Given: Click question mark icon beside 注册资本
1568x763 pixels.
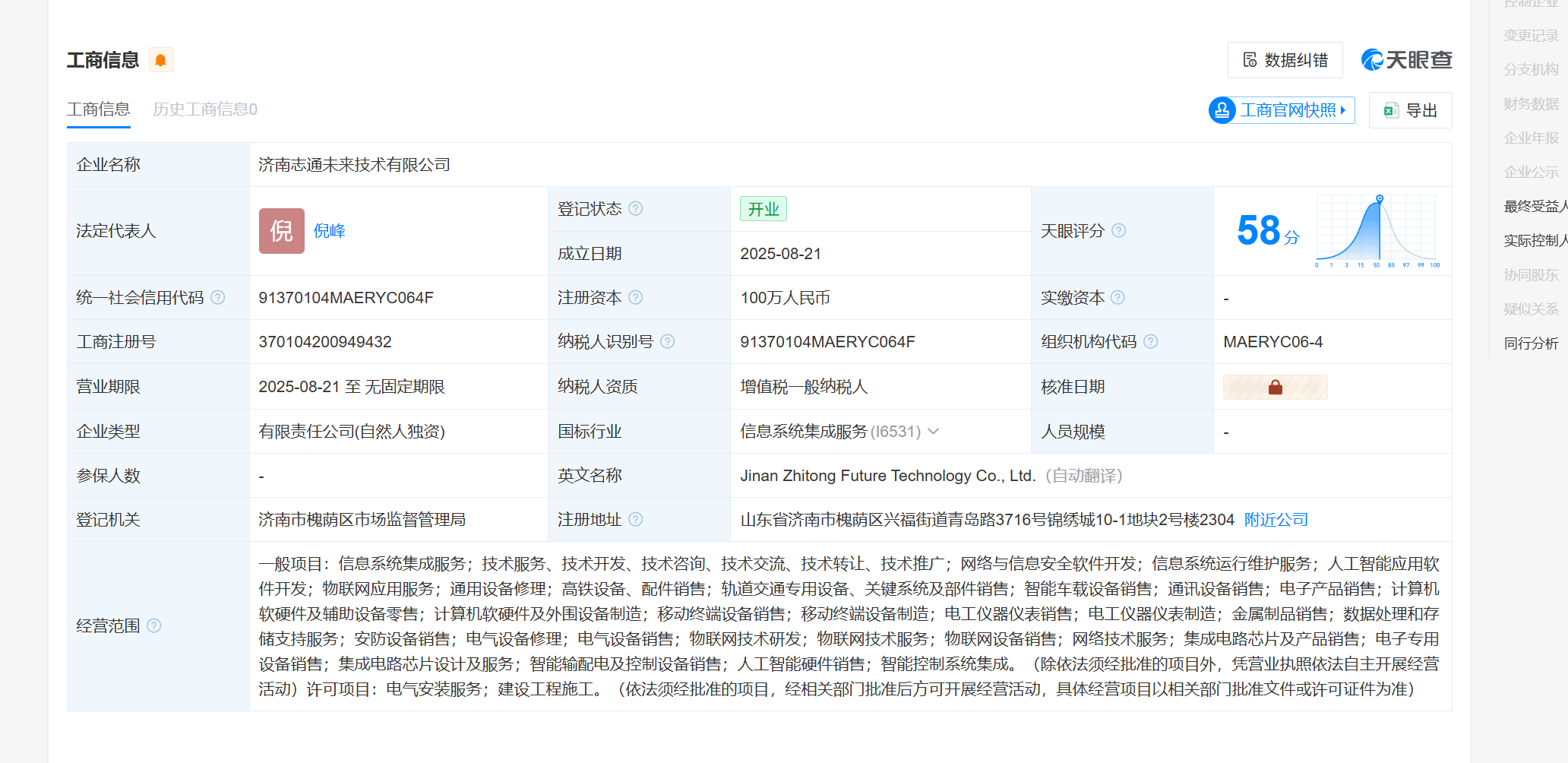Looking at the screenshot, I should click(636, 298).
